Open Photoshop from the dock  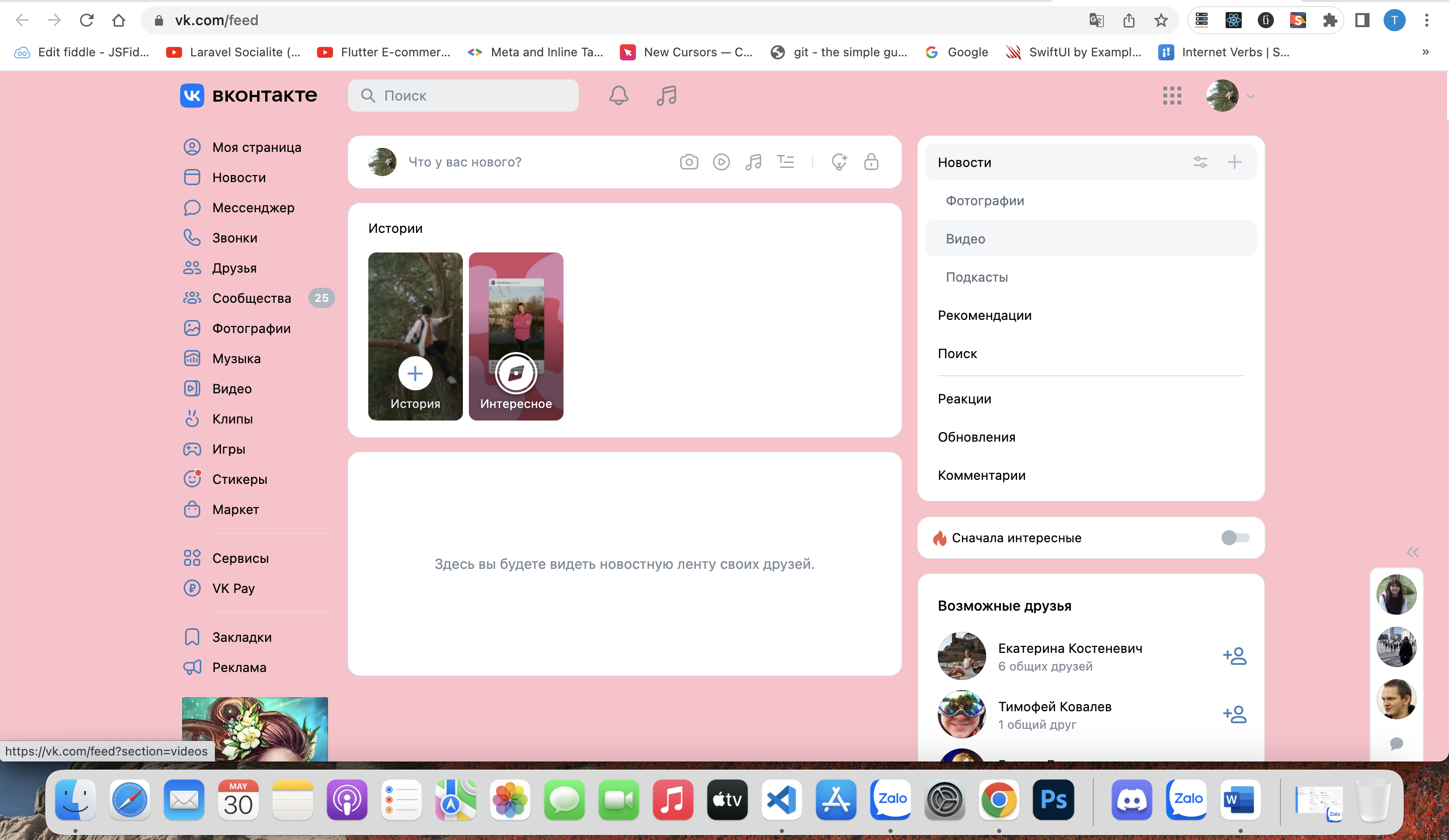coord(1053,800)
